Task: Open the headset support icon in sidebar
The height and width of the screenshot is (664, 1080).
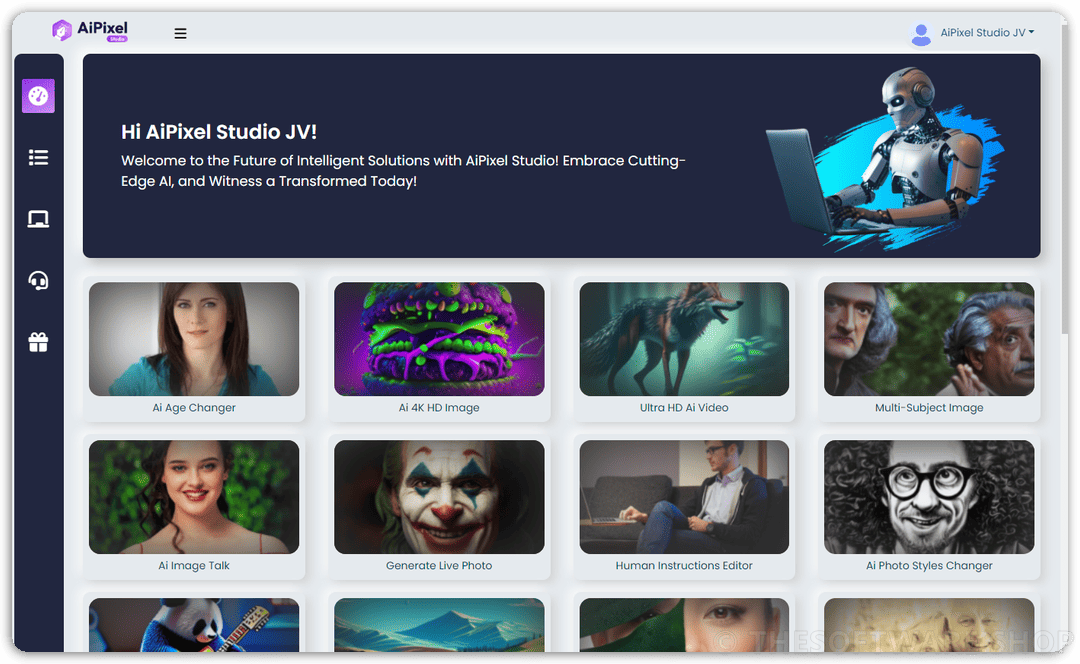Action: (38, 280)
